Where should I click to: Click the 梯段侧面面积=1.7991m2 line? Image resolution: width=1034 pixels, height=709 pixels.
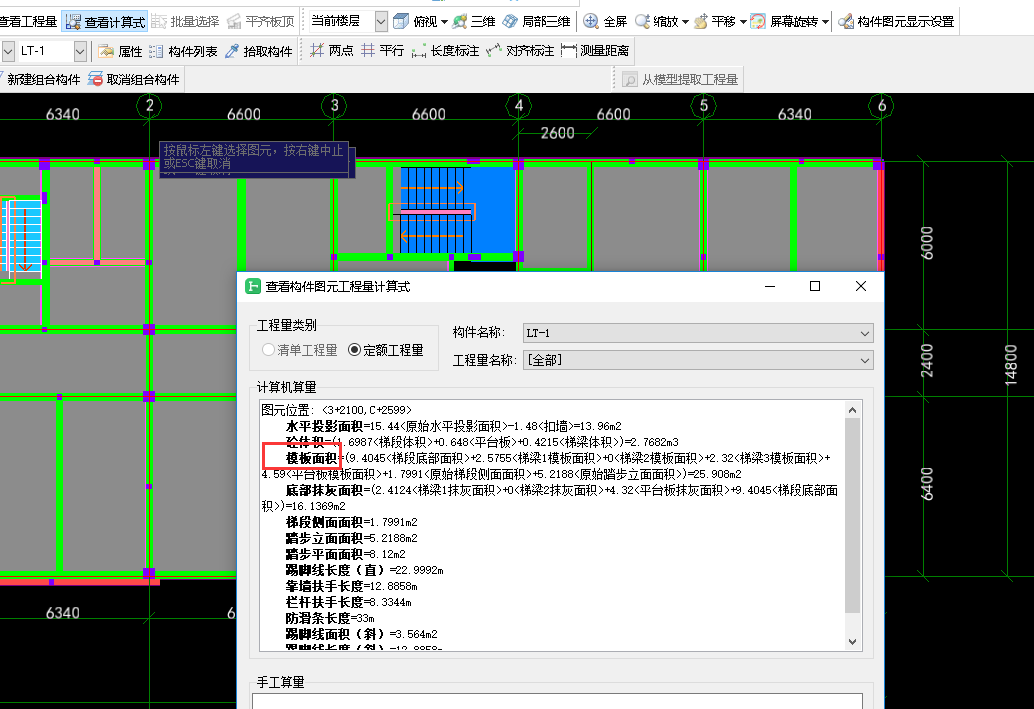click(351, 522)
